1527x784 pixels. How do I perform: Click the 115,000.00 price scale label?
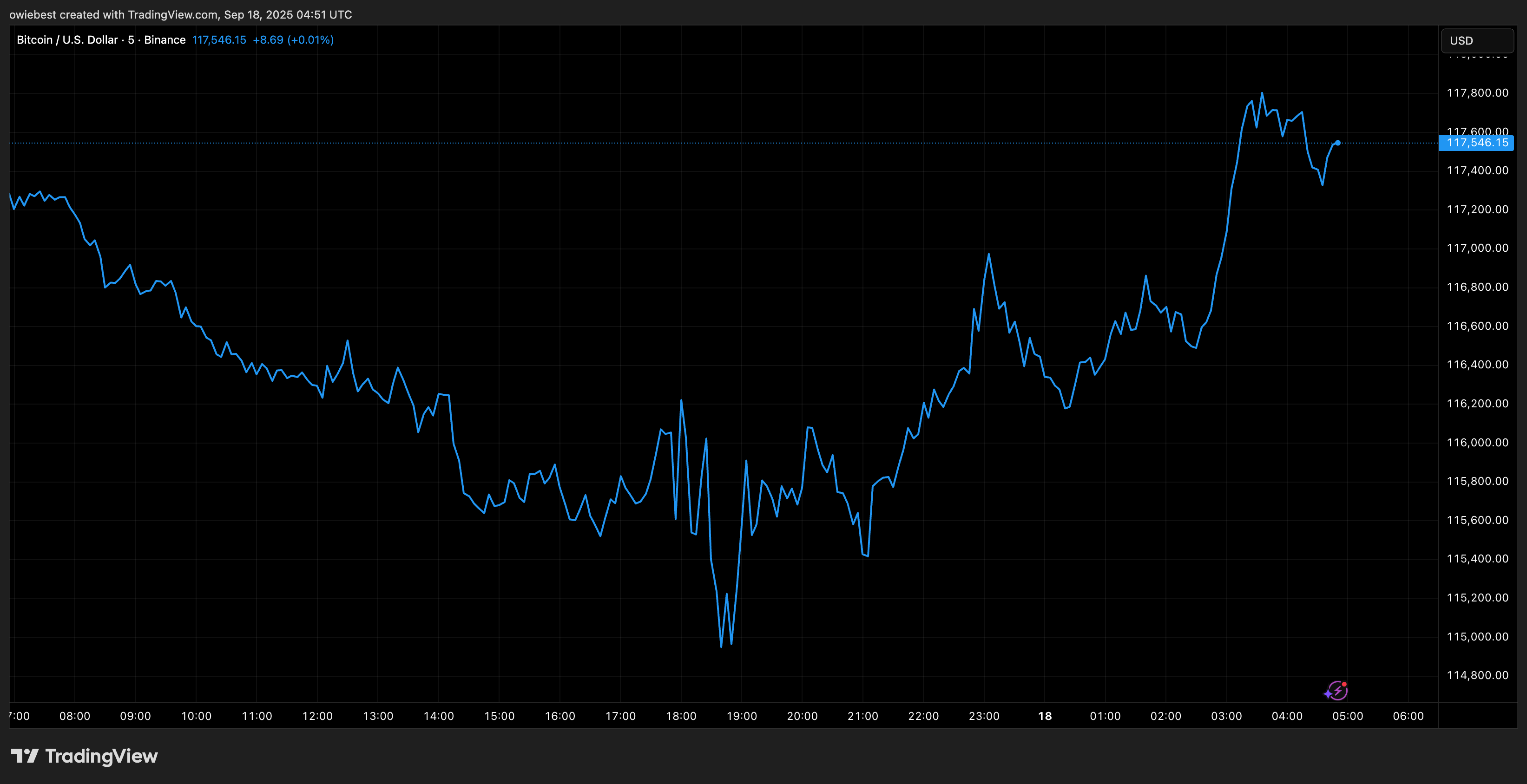click(x=1477, y=636)
